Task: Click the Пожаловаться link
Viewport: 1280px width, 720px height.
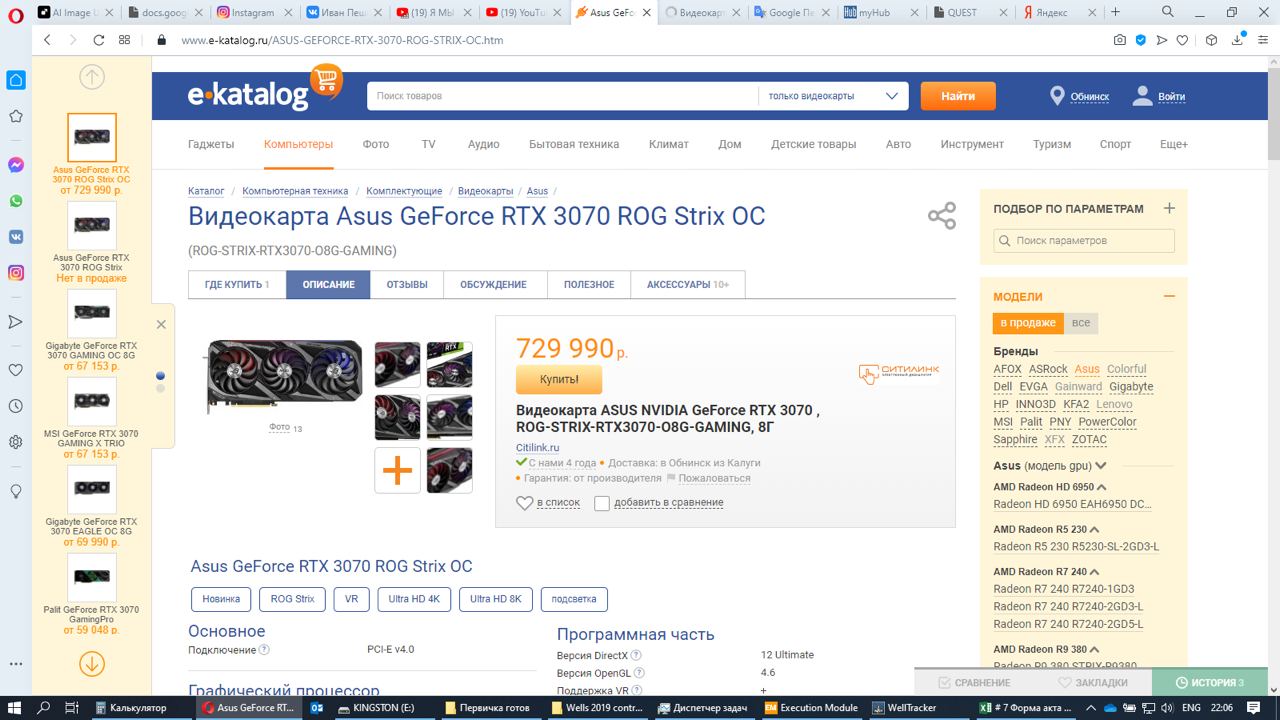Action: (714, 478)
